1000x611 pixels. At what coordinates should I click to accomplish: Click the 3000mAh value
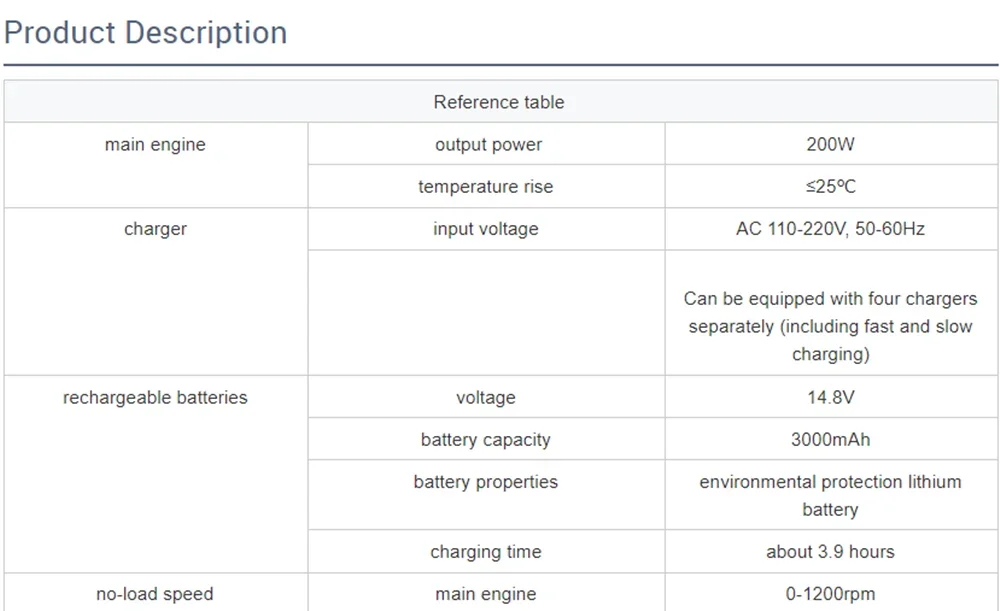(x=830, y=440)
